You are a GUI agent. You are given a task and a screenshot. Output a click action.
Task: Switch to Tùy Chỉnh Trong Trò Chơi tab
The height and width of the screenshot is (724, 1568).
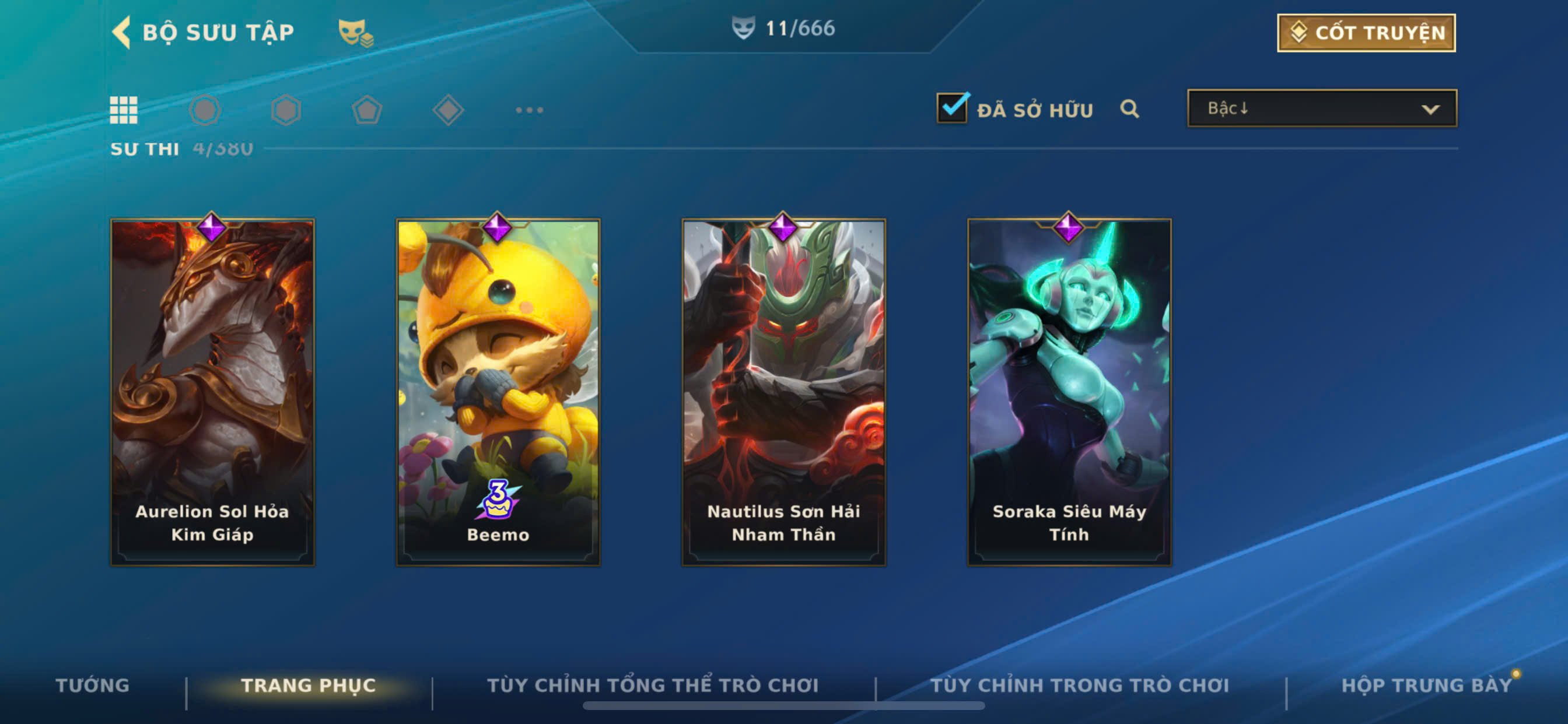tap(1080, 685)
